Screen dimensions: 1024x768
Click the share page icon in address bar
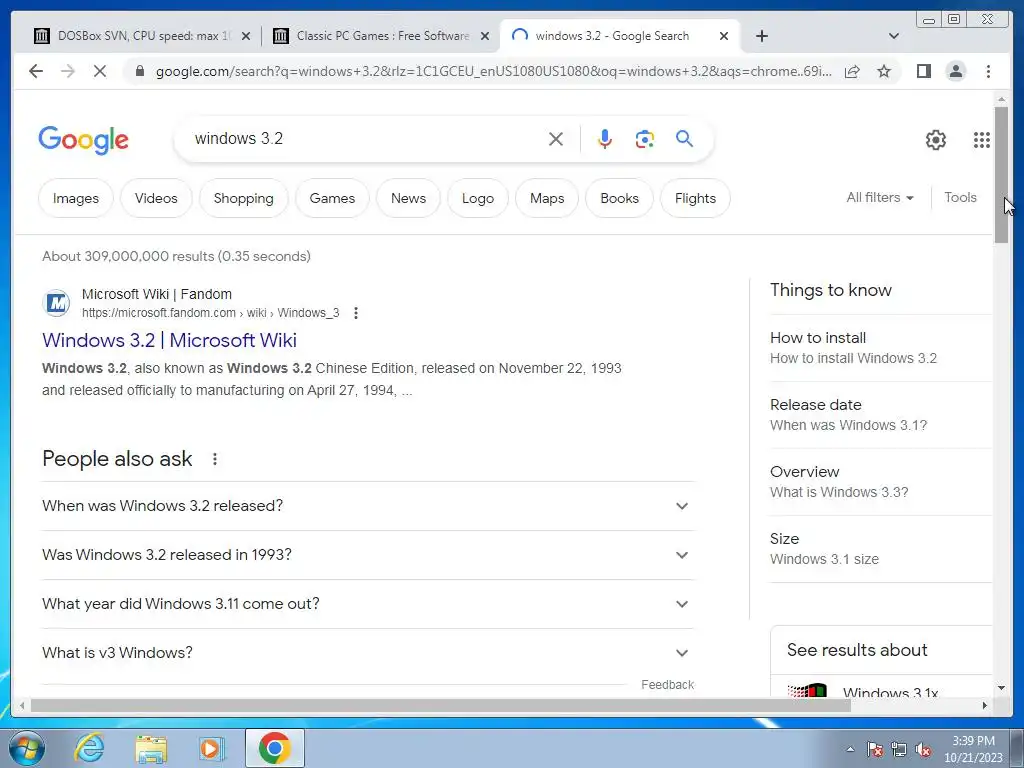(x=852, y=71)
